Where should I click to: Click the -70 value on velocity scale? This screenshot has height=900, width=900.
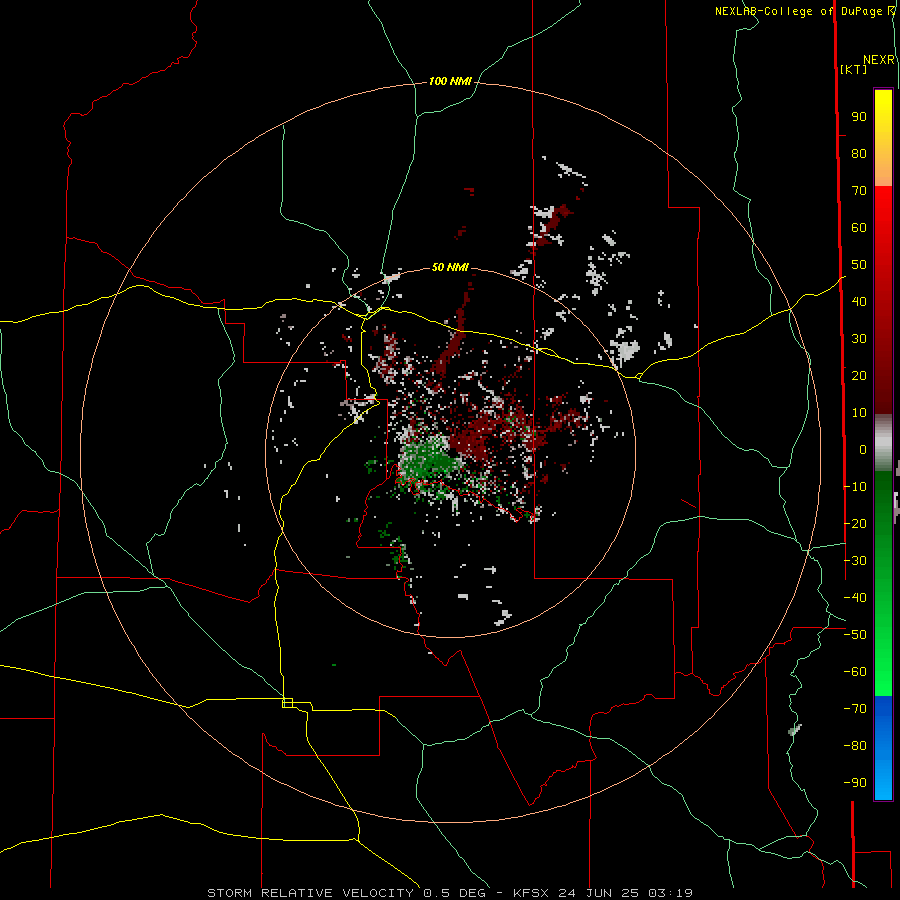tap(855, 709)
